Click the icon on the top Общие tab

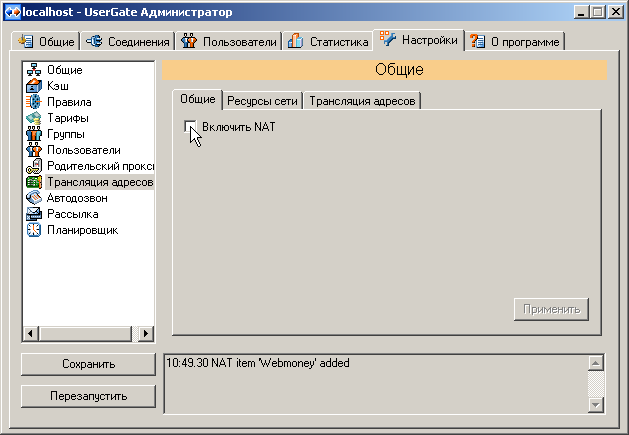click(26, 41)
